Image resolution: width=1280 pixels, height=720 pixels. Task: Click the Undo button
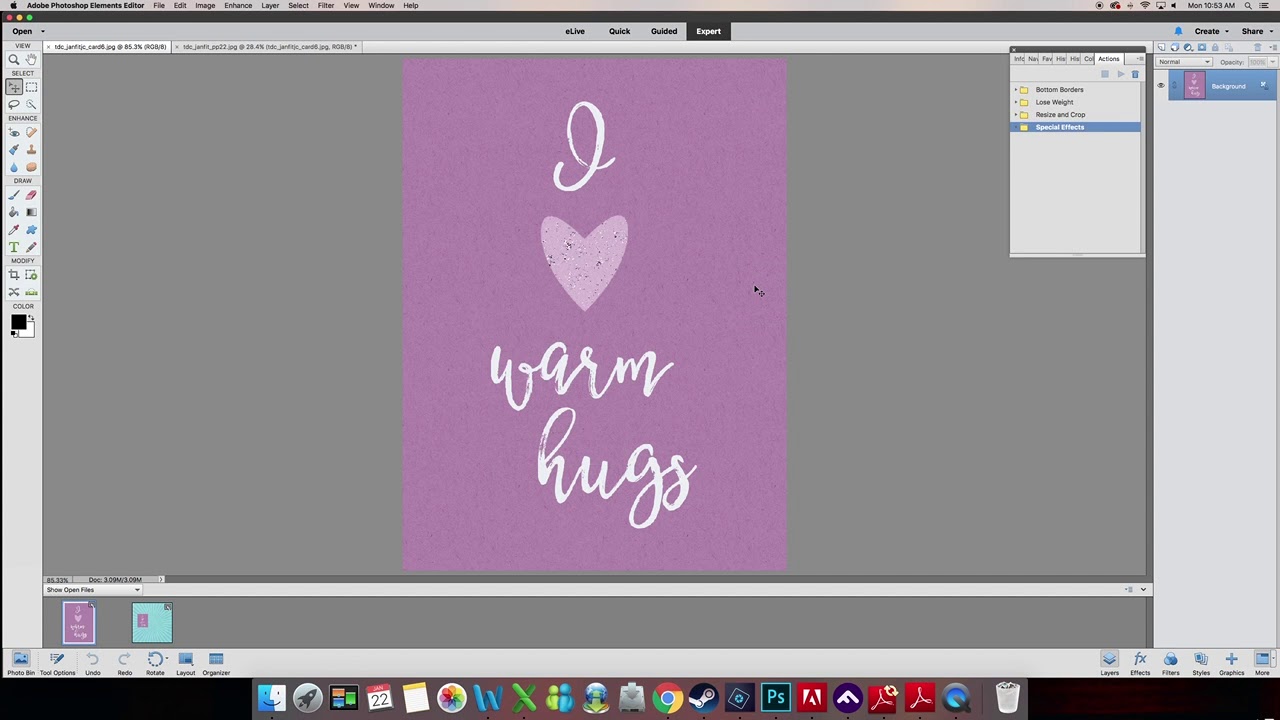[x=92, y=662]
